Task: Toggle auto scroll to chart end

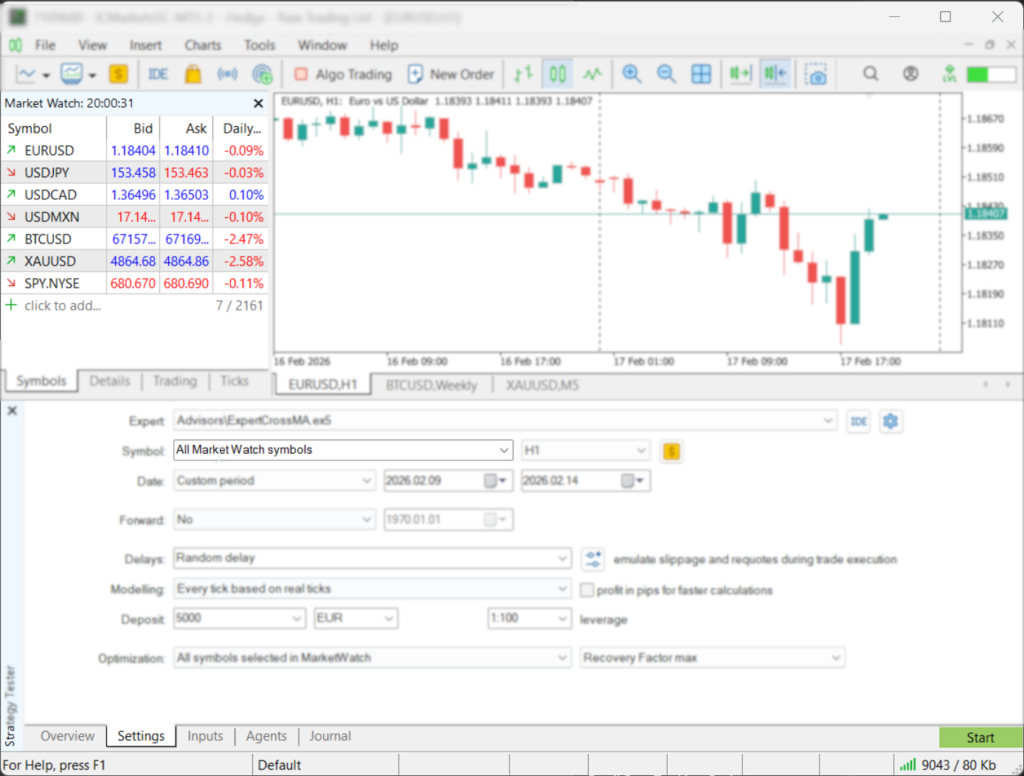Action: pos(741,73)
